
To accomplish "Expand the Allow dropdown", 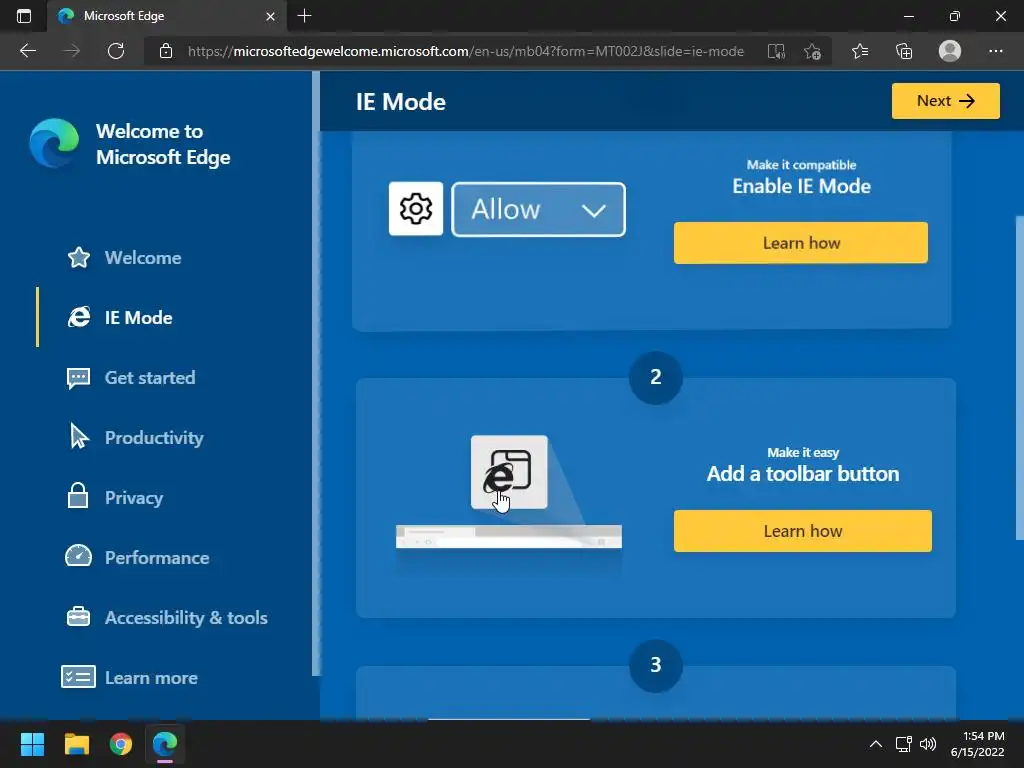I will 538,210.
